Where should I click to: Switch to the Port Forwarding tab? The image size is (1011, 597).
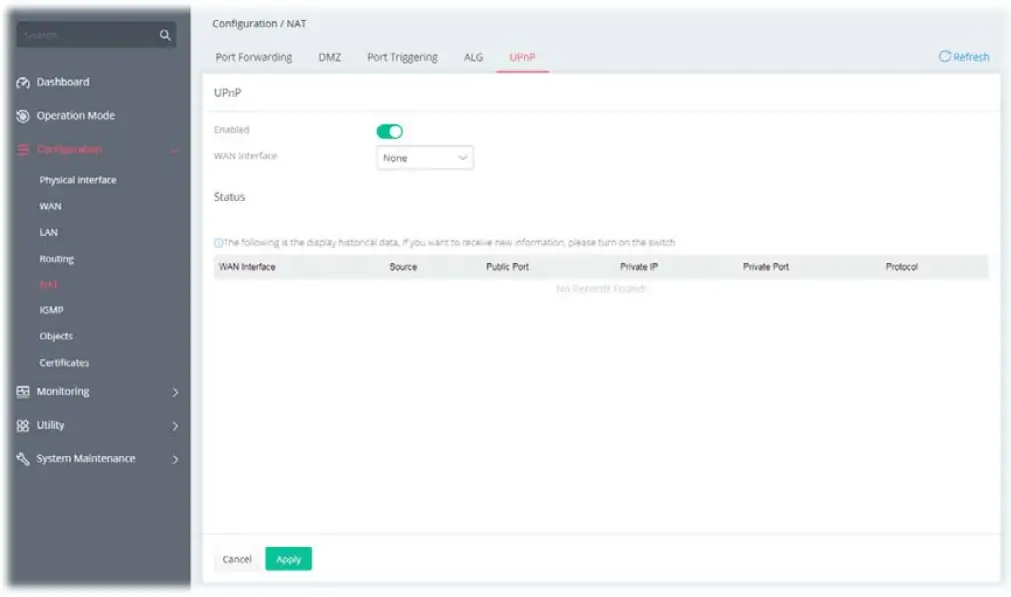(253, 57)
